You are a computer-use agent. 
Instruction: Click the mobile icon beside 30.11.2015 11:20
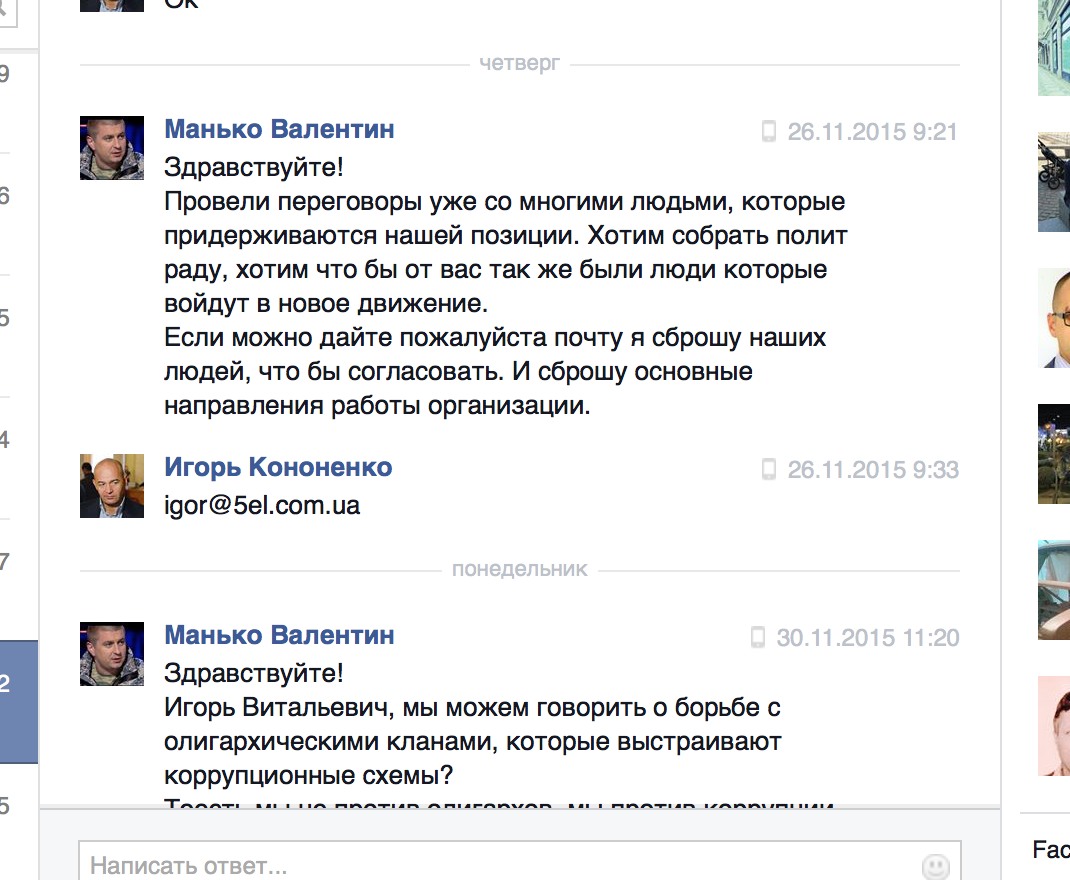(x=757, y=637)
